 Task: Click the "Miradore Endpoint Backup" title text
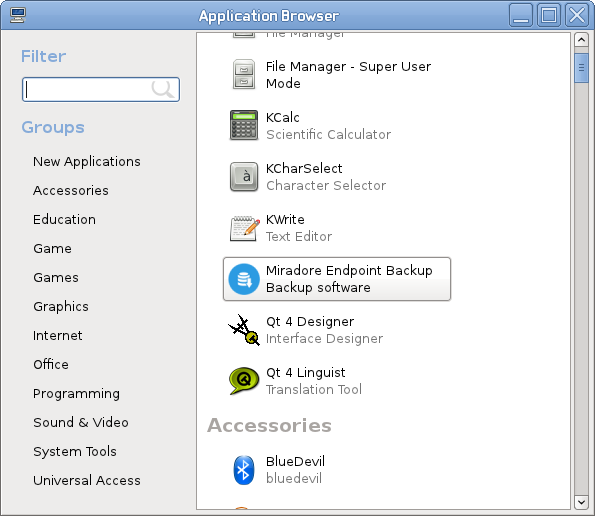coord(349,271)
